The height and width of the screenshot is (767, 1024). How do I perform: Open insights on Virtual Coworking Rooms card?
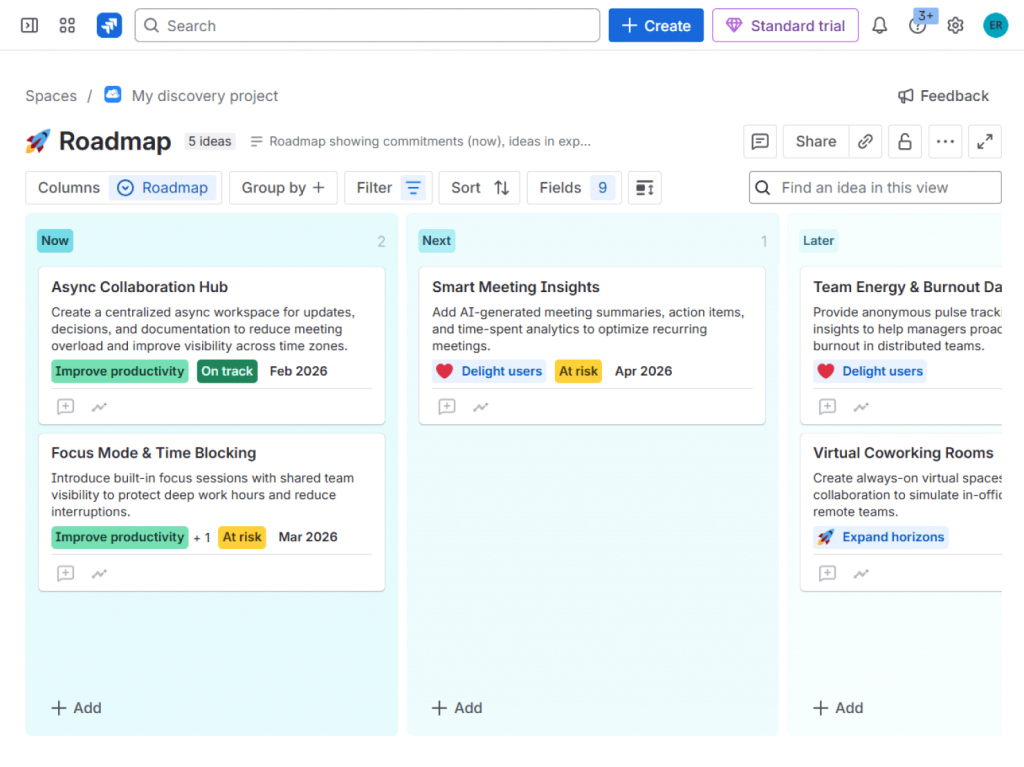click(861, 574)
